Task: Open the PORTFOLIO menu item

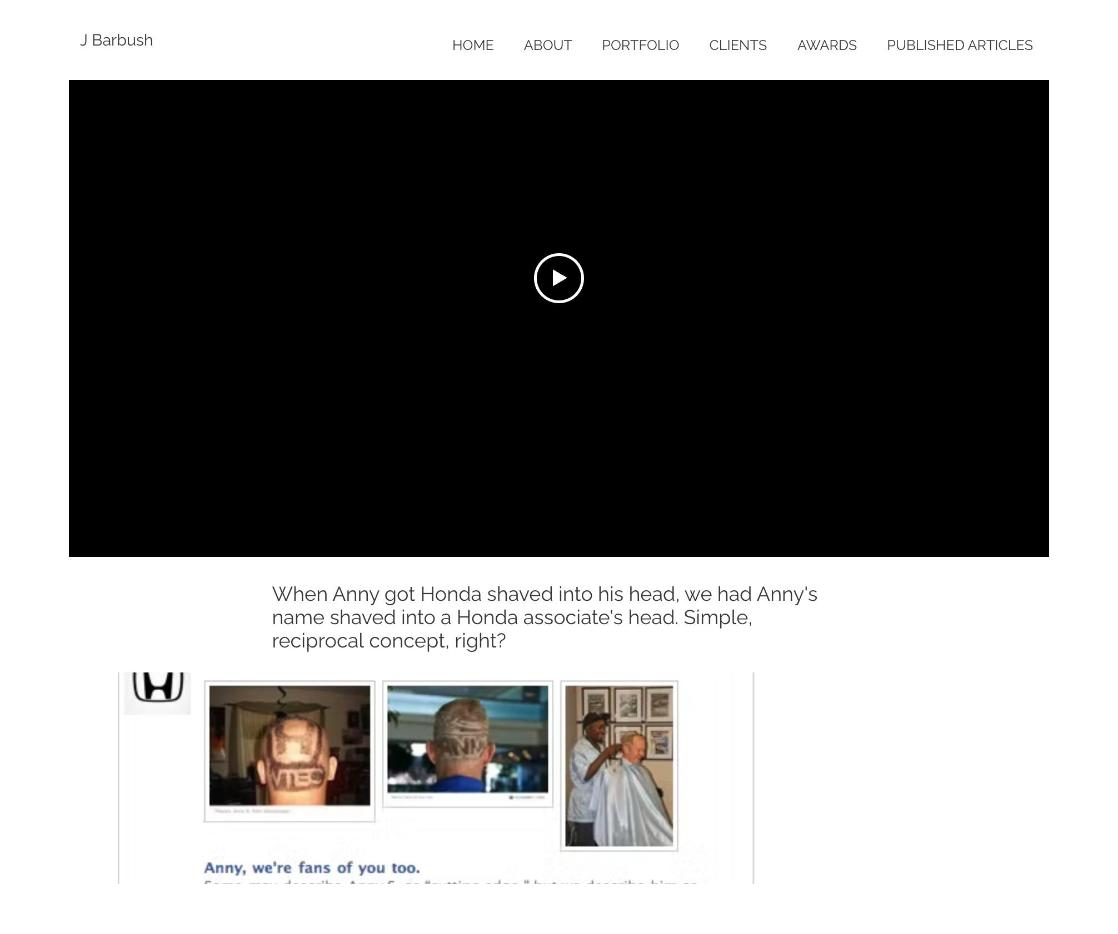Action: pyautogui.click(x=640, y=45)
